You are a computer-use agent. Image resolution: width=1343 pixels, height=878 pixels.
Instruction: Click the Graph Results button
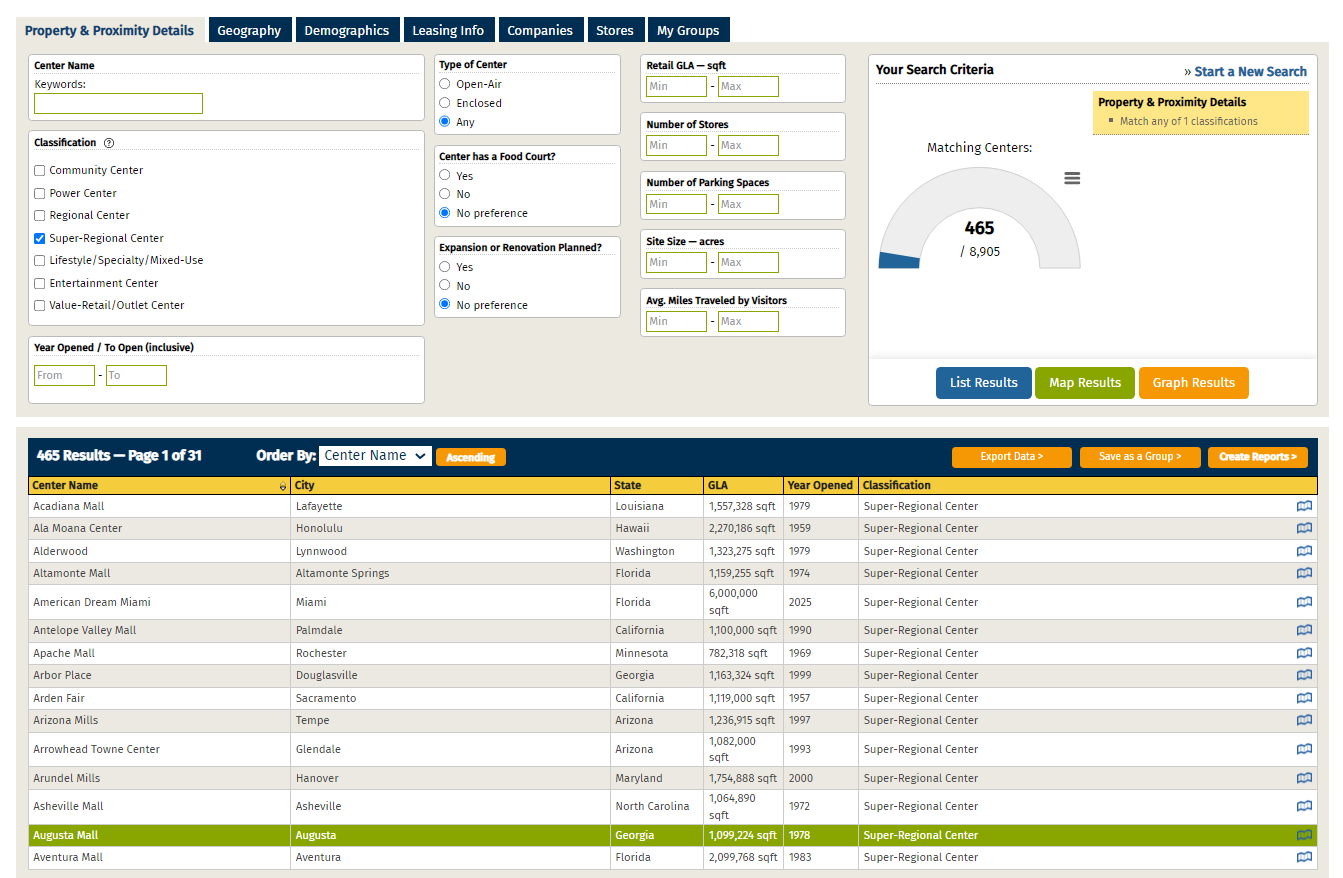click(1194, 383)
